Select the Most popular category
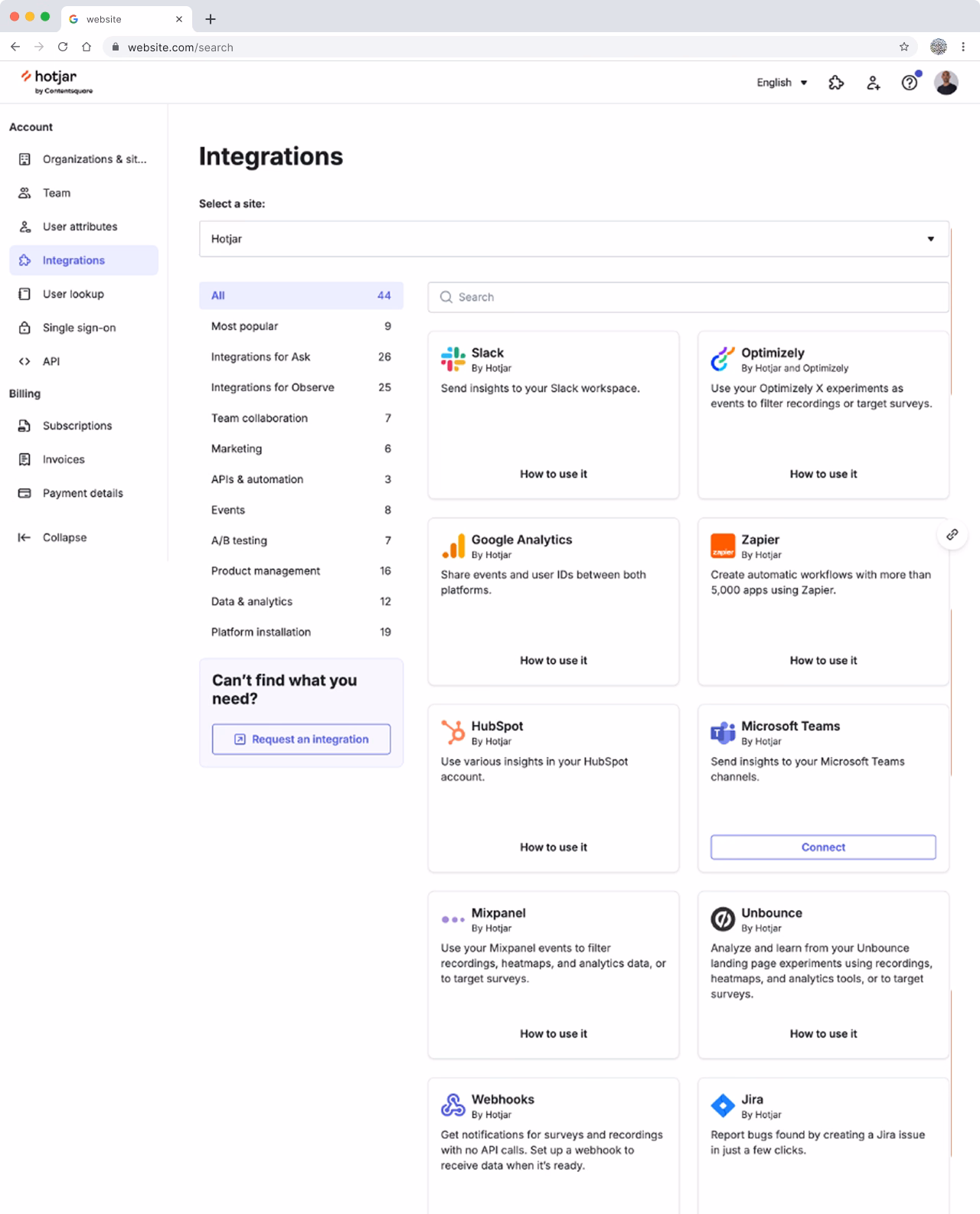980x1214 pixels. [301, 326]
